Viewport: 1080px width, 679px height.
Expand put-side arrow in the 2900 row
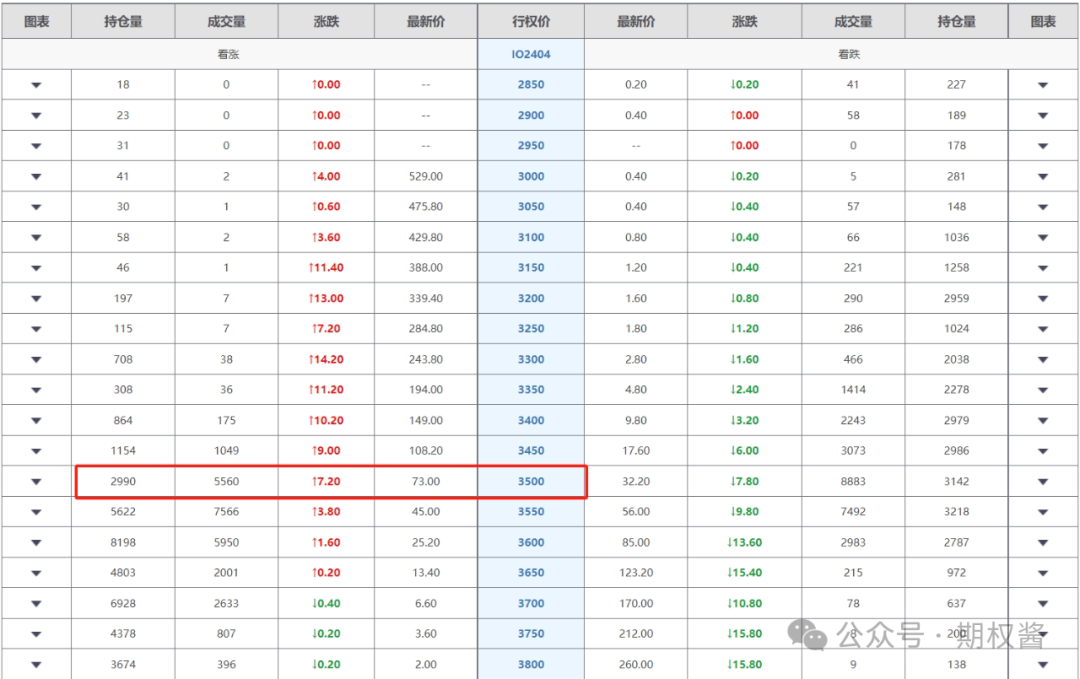[x=1043, y=116]
